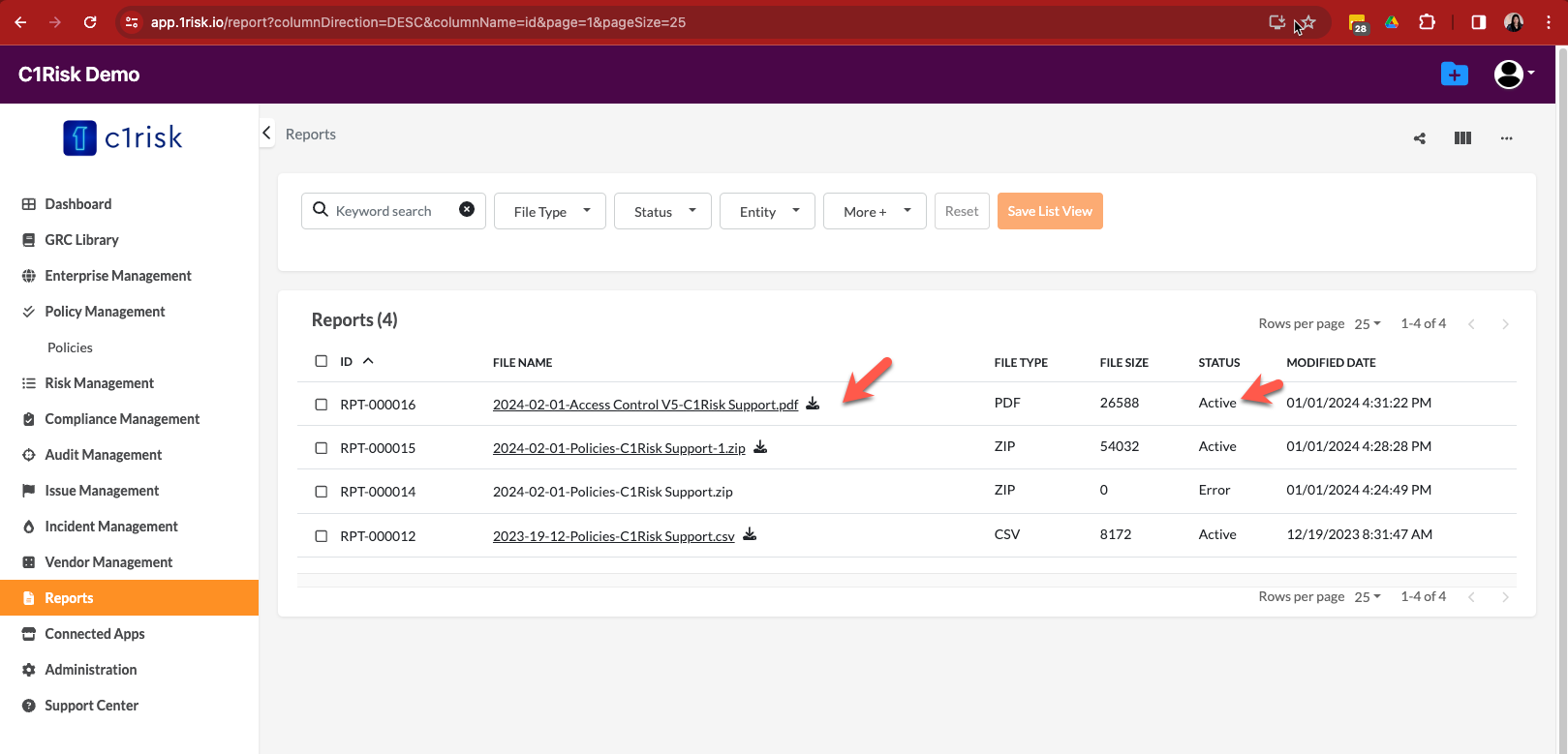Open 2024-02-01-Policies-C1Risk Support-1.zip link
The width and height of the screenshot is (1568, 754).
click(619, 448)
